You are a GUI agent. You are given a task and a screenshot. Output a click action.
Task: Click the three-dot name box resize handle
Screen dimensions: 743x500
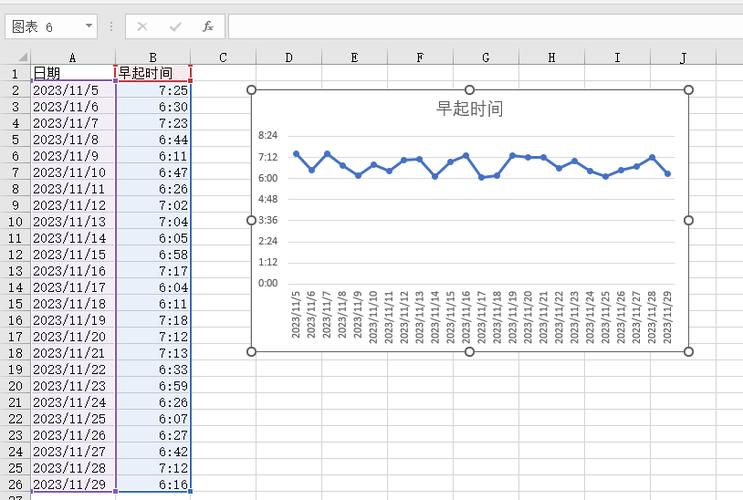111,26
